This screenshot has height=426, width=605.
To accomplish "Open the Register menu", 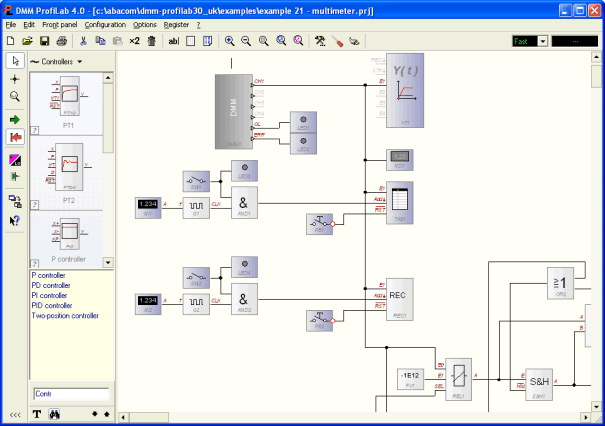I will [176, 25].
